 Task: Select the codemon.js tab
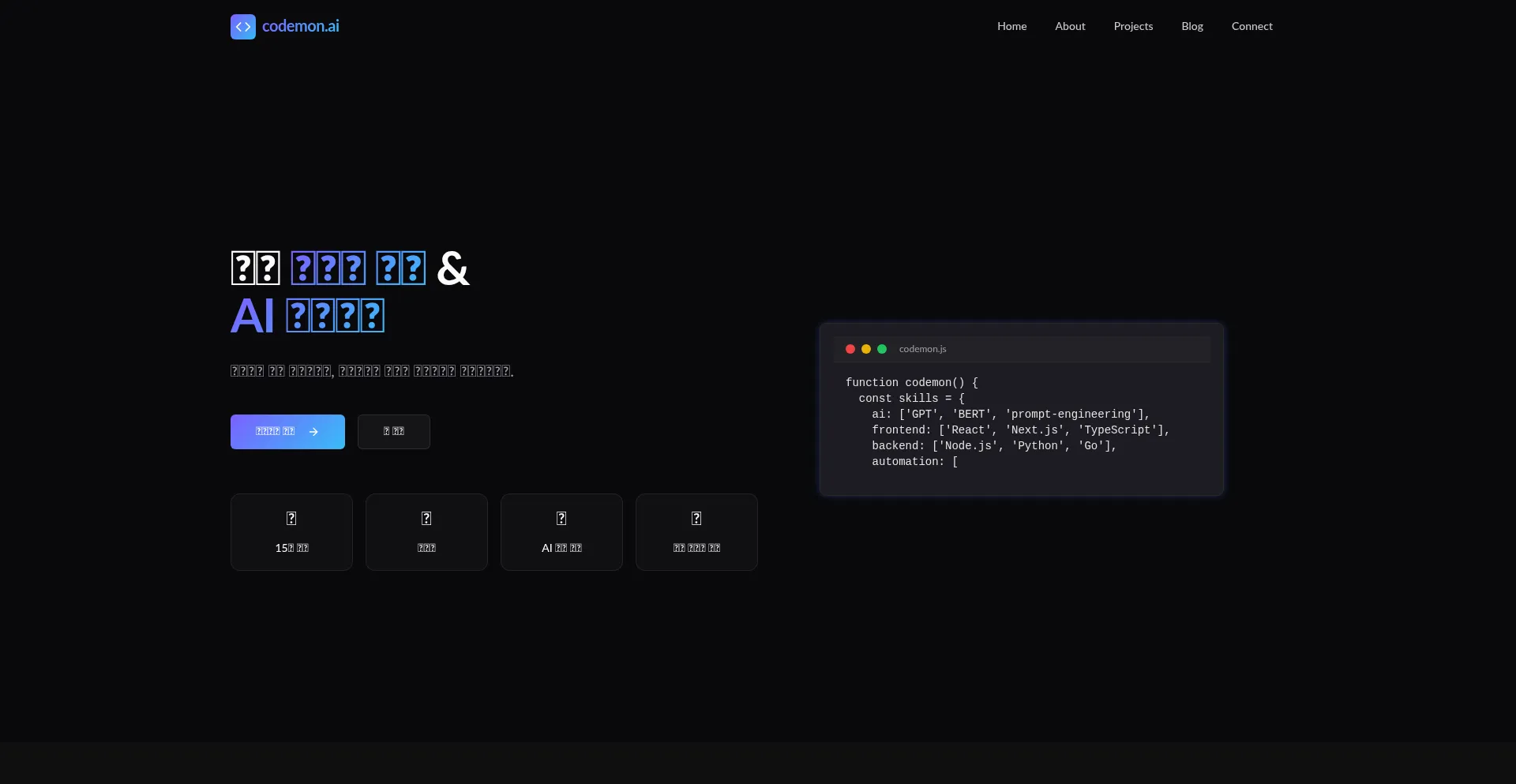coord(921,348)
